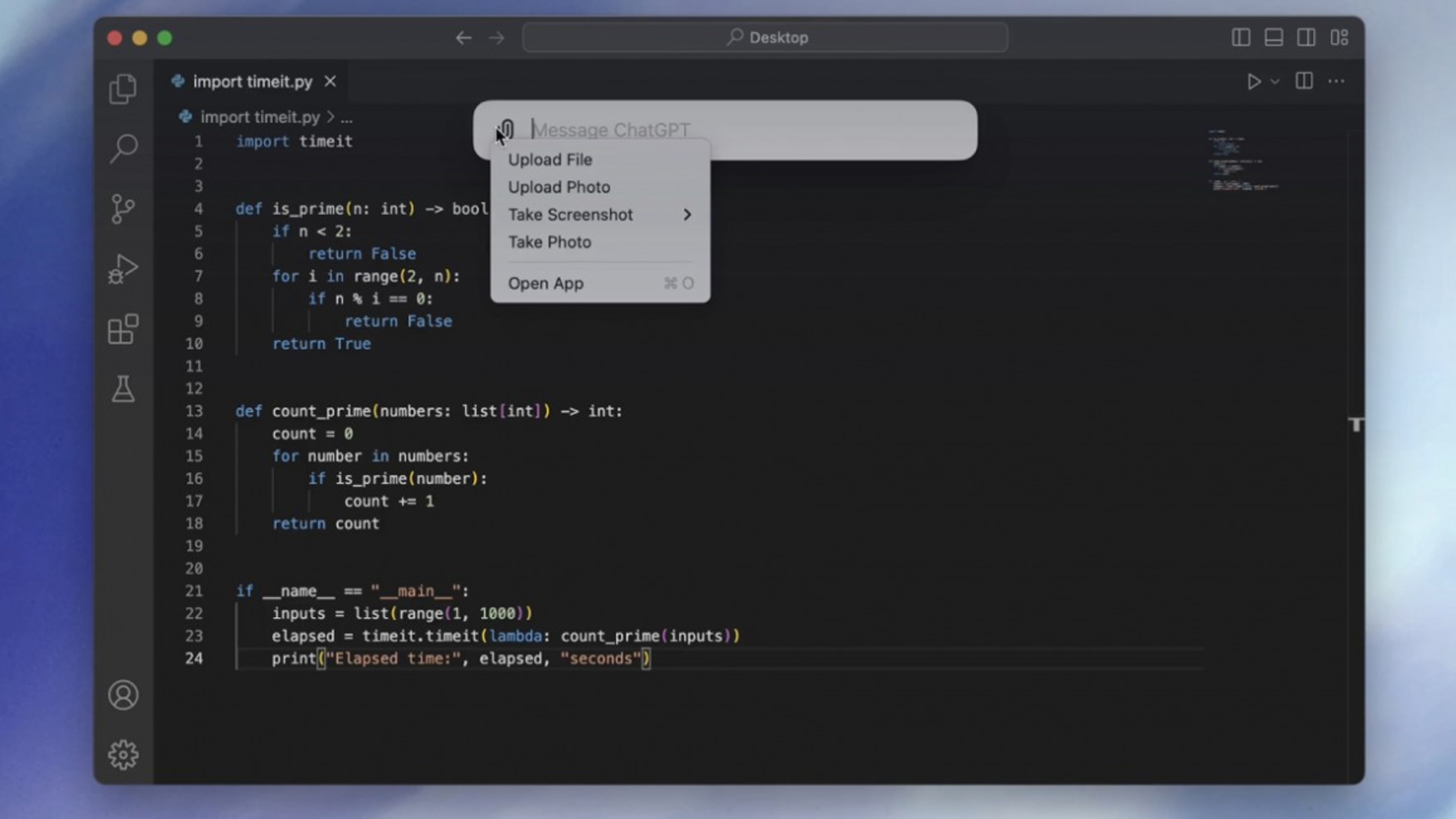Click line number 13 in the gutter
This screenshot has height=819, width=1456.
point(194,411)
